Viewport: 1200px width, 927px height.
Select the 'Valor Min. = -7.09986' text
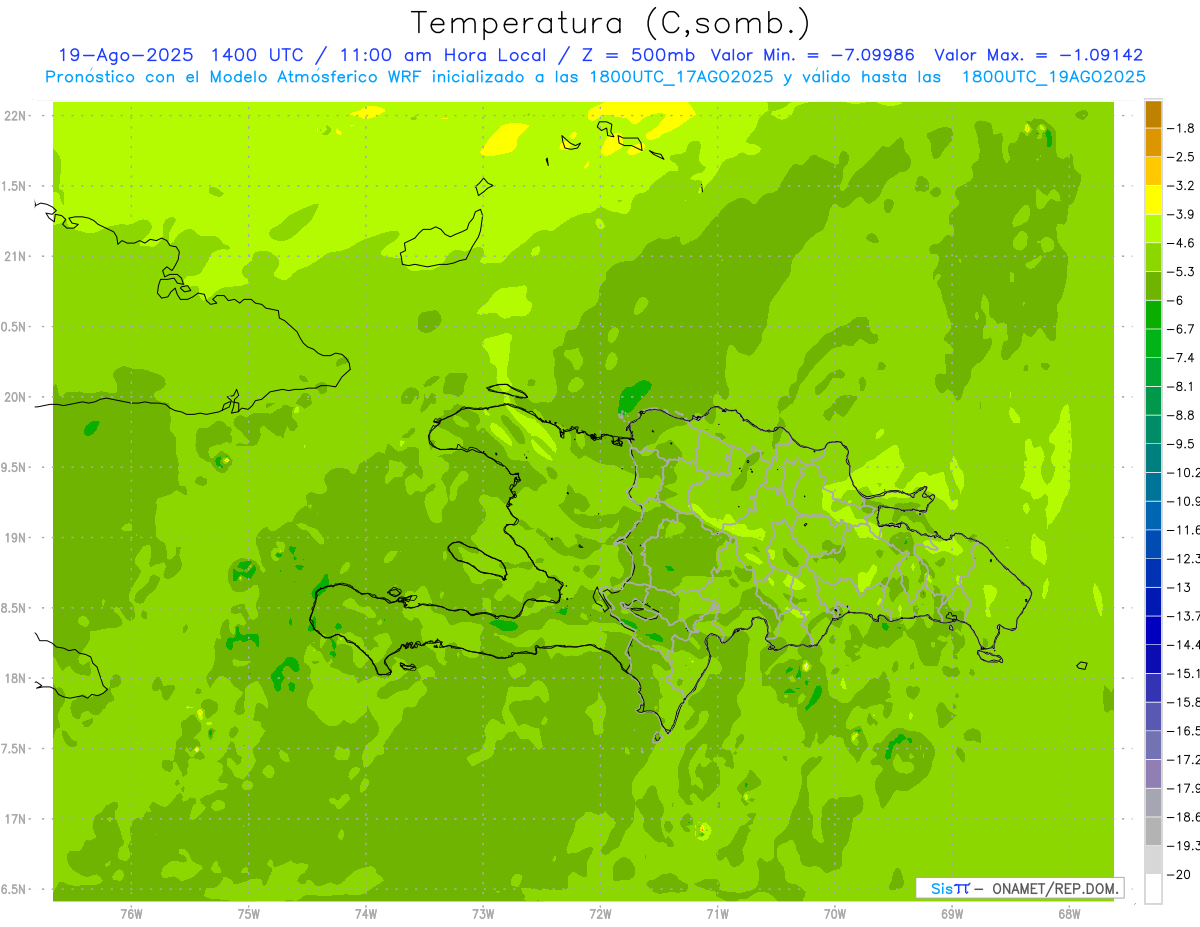(812, 55)
